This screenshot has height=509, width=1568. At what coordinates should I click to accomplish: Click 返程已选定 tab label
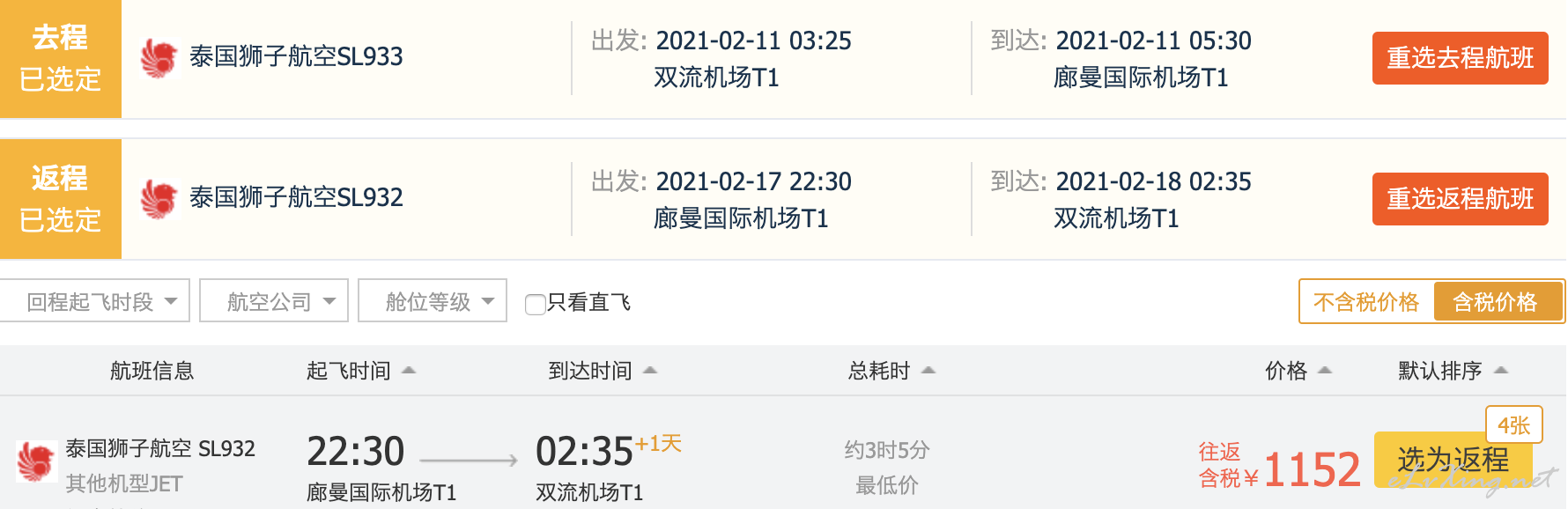(60, 199)
